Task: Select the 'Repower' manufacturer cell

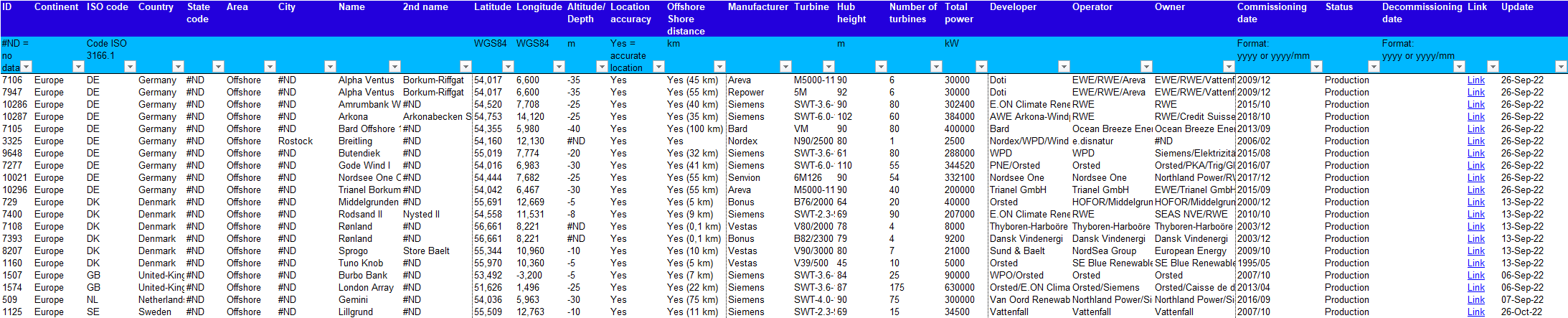Action: (x=759, y=93)
